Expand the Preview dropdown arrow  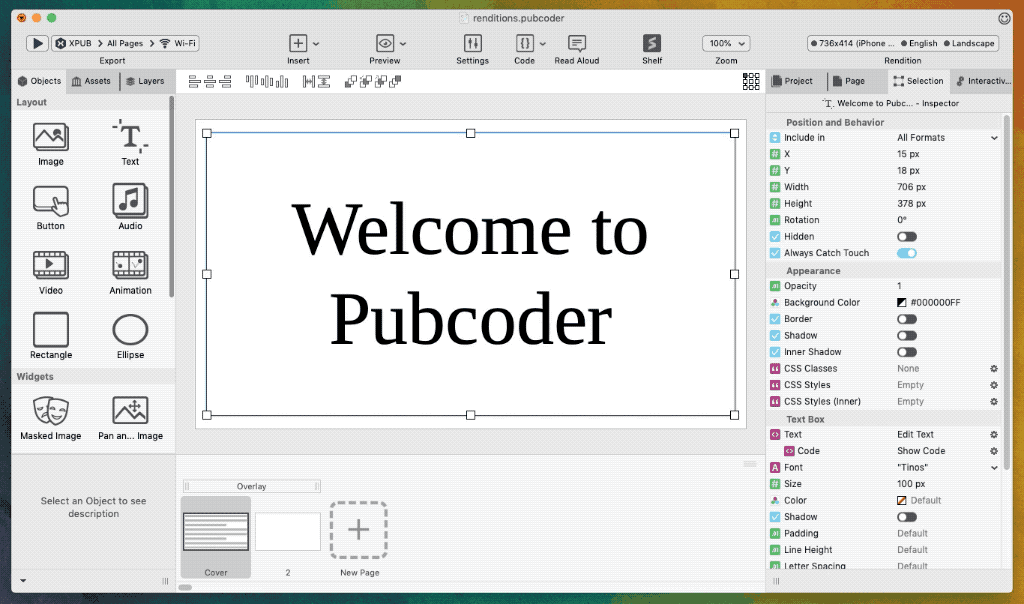click(x=403, y=44)
